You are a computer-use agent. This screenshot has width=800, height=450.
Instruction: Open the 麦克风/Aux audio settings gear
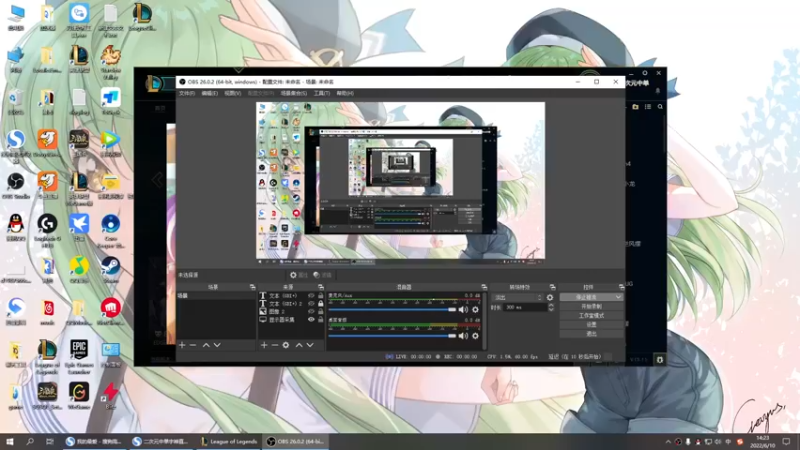pyautogui.click(x=475, y=310)
